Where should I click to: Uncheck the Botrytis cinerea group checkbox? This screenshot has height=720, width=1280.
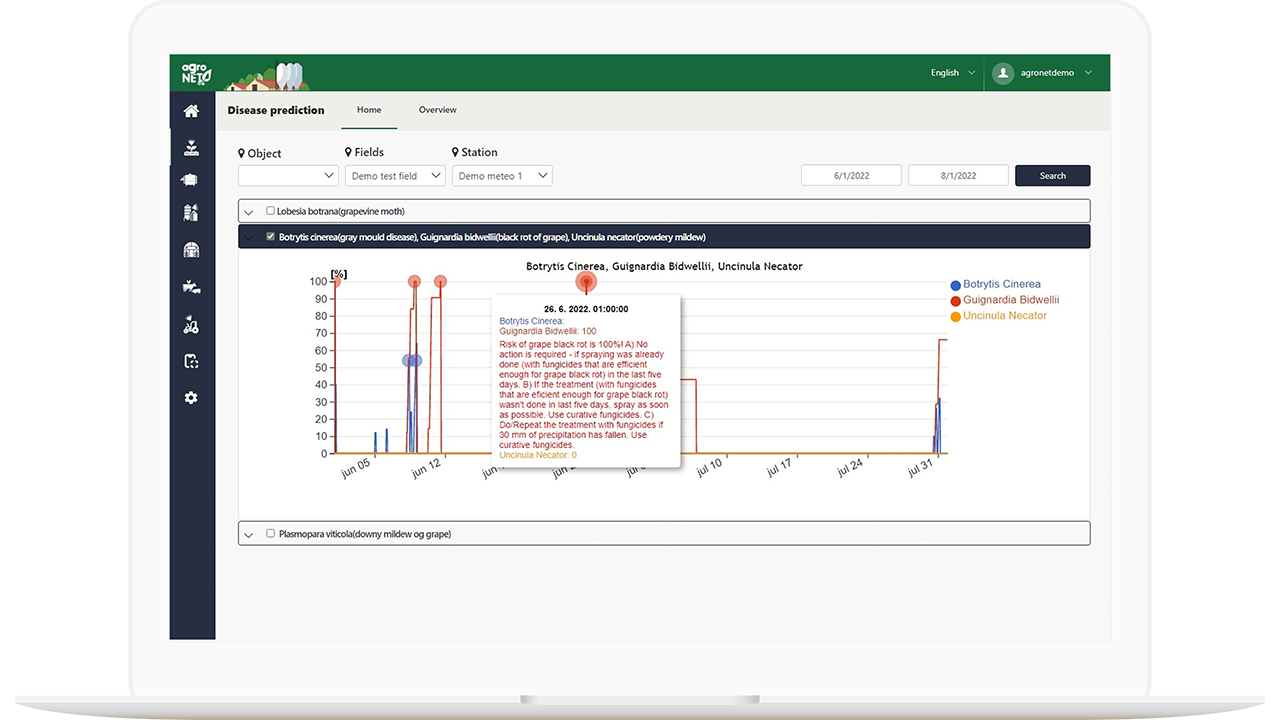click(x=270, y=237)
